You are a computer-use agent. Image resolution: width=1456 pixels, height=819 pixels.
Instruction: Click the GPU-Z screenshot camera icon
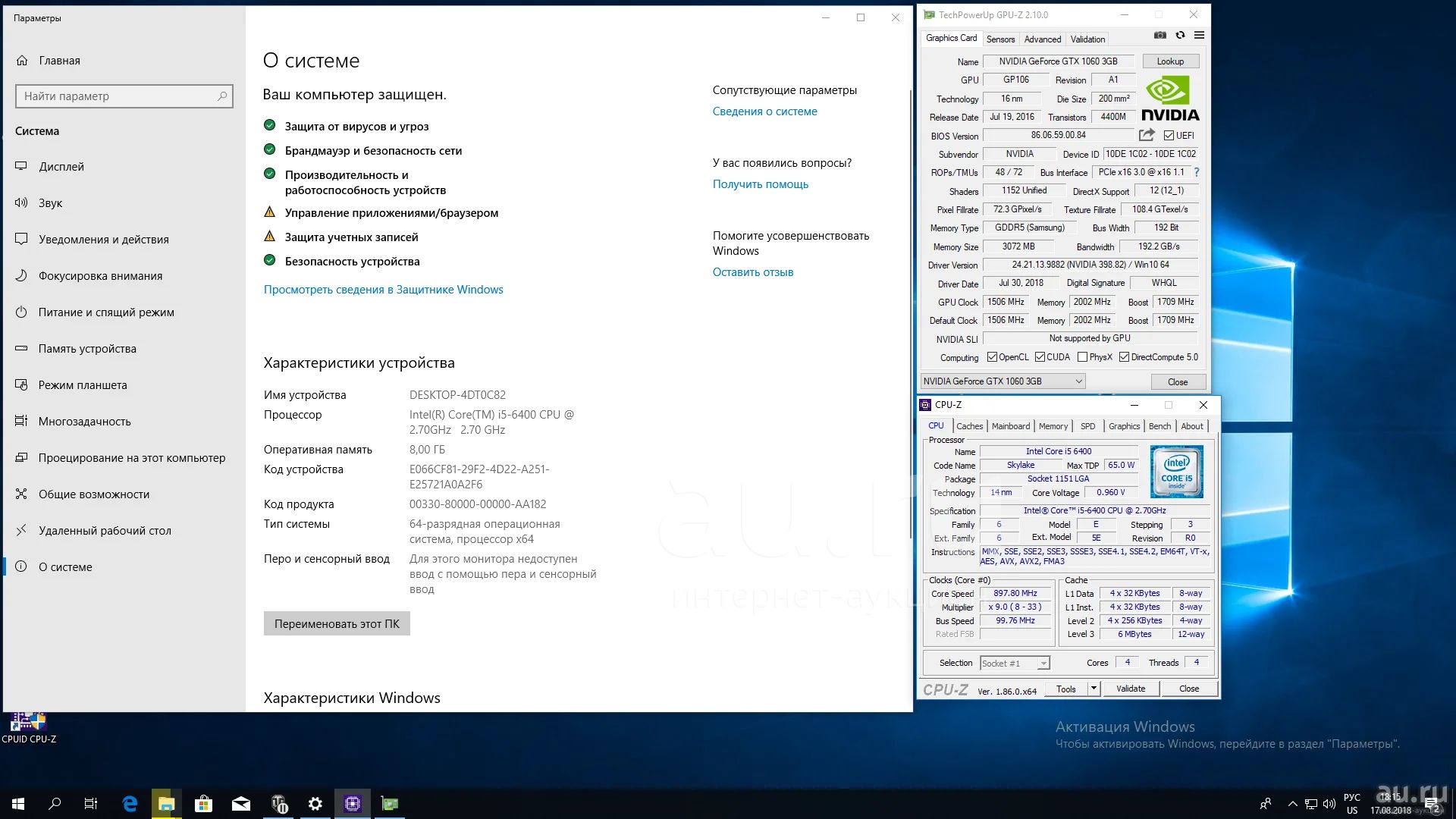(x=1159, y=36)
